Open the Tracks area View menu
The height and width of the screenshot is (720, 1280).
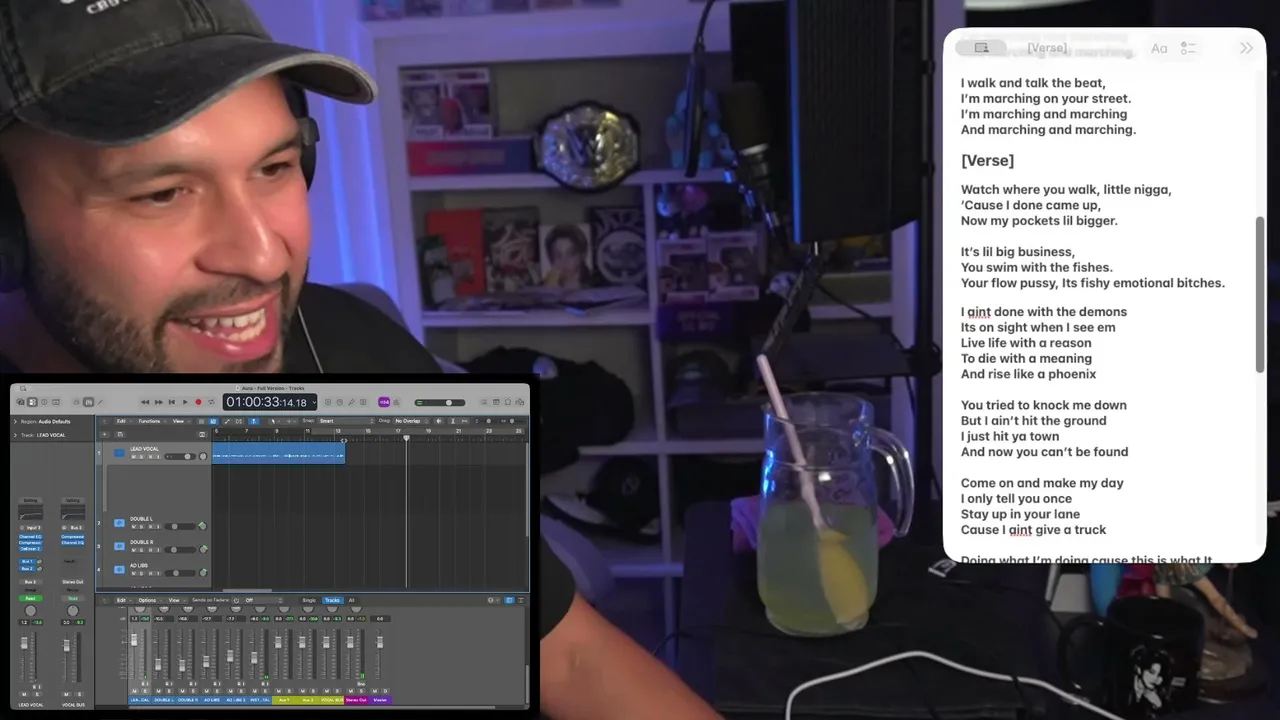(x=179, y=421)
